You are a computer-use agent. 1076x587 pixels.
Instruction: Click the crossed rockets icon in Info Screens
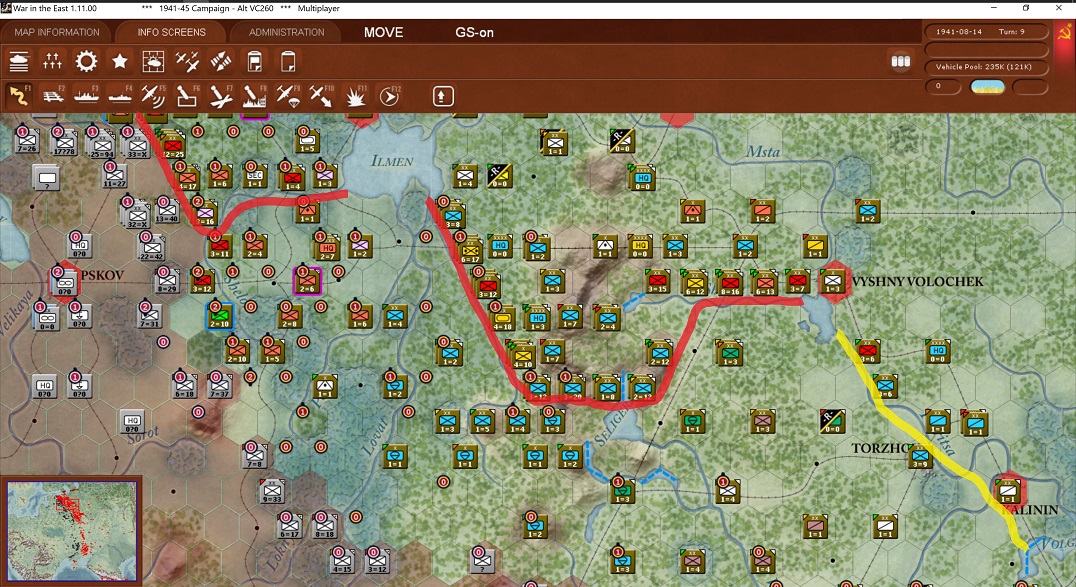tap(220, 62)
